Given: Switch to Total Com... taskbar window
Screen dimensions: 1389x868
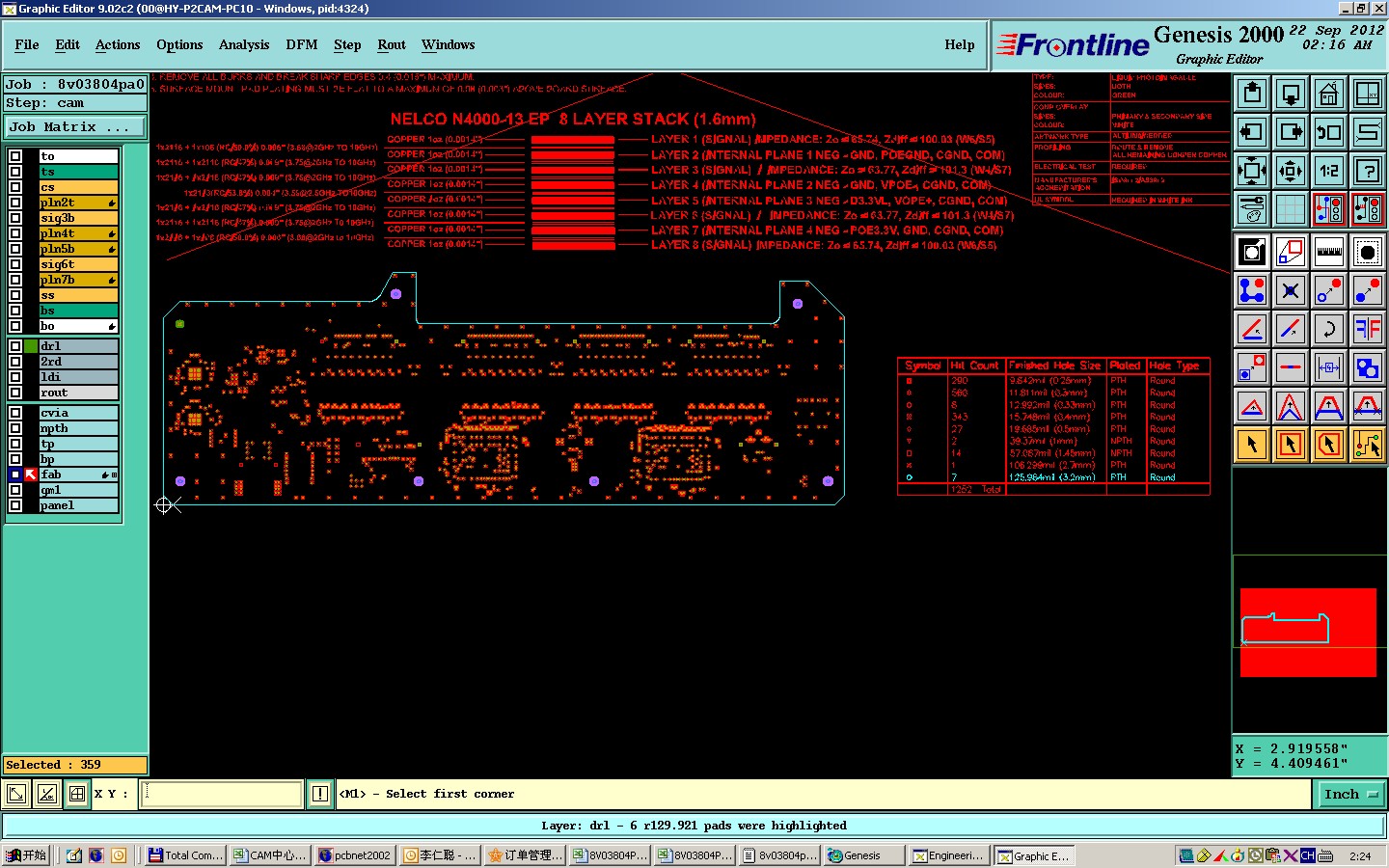Looking at the screenshot, I should pos(186,855).
